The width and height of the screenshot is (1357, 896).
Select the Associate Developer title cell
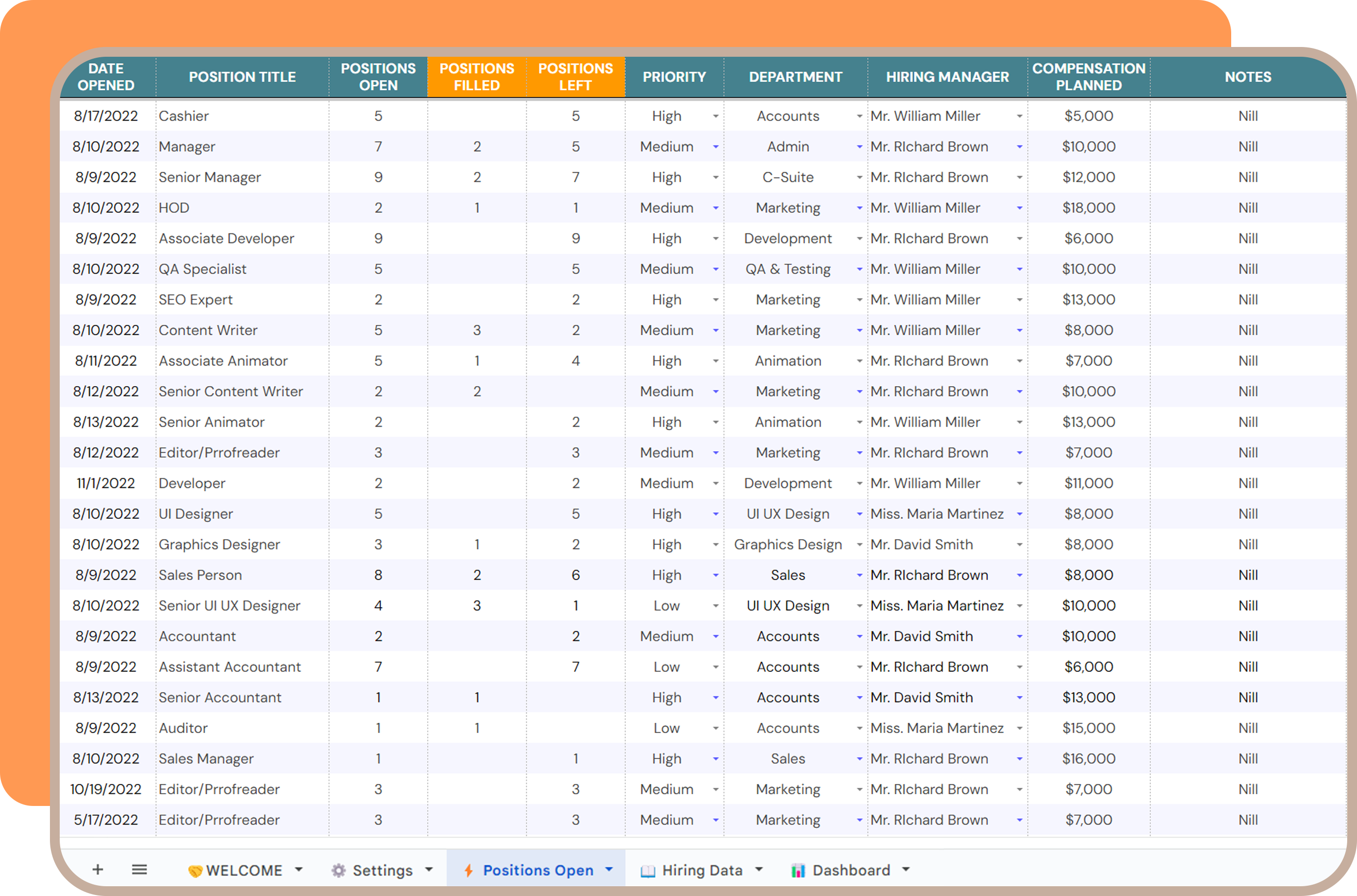click(x=242, y=238)
